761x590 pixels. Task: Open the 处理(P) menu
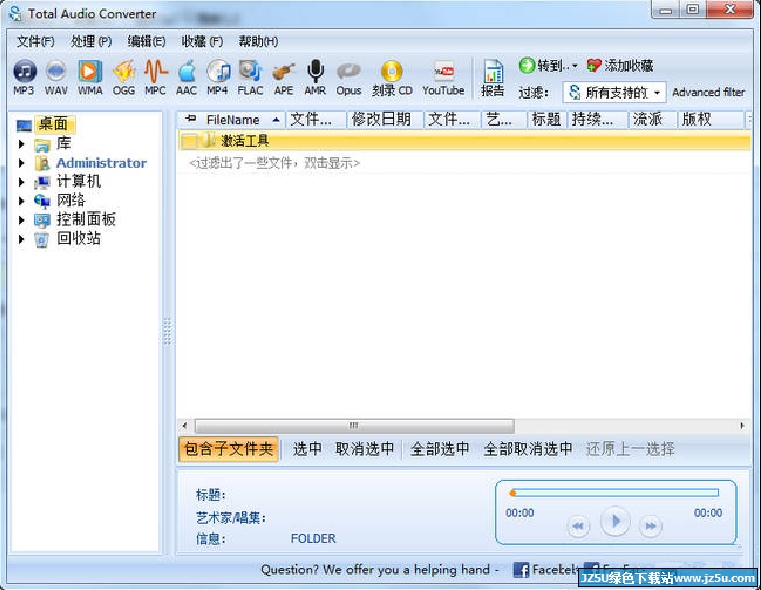91,41
